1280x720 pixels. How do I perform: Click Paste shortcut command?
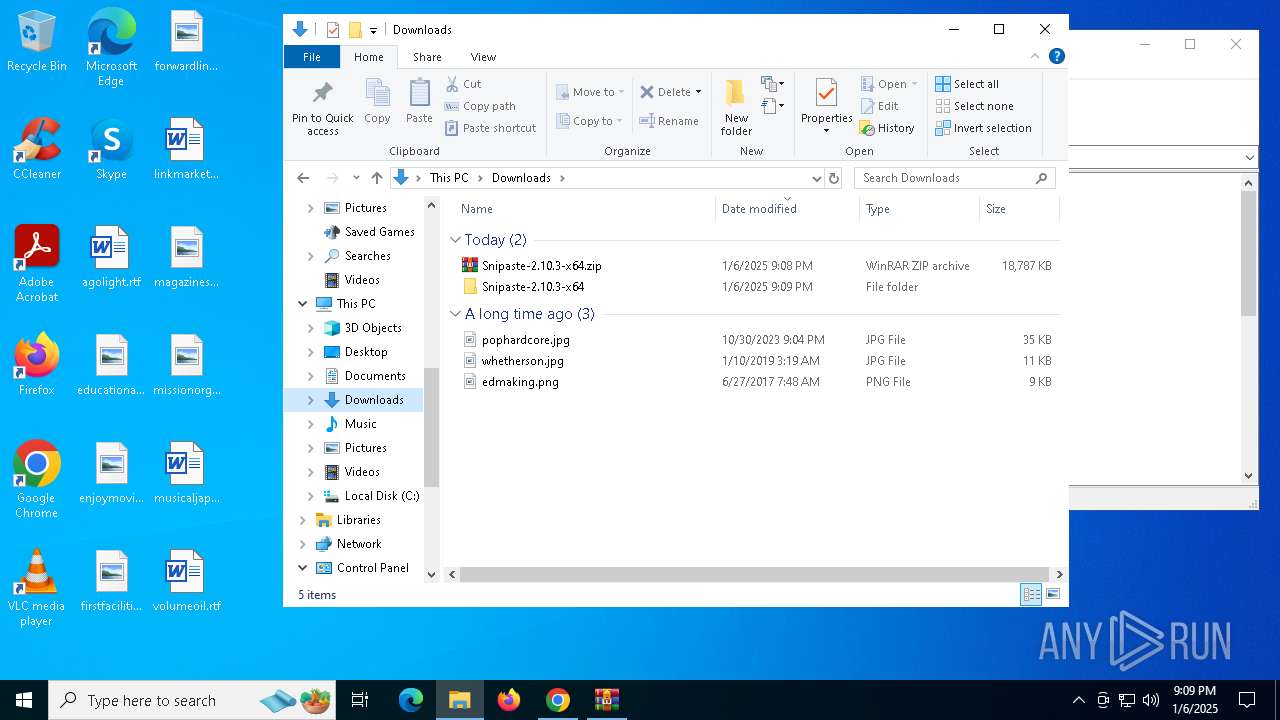(x=490, y=128)
